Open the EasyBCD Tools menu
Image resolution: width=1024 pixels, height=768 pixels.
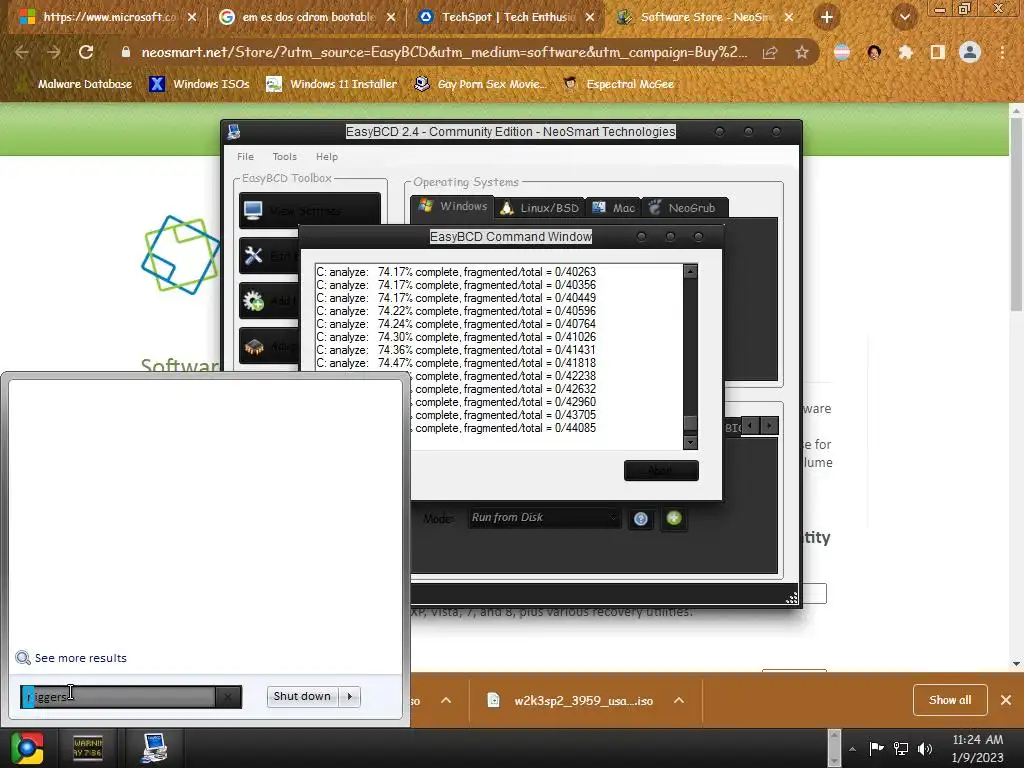(x=285, y=157)
